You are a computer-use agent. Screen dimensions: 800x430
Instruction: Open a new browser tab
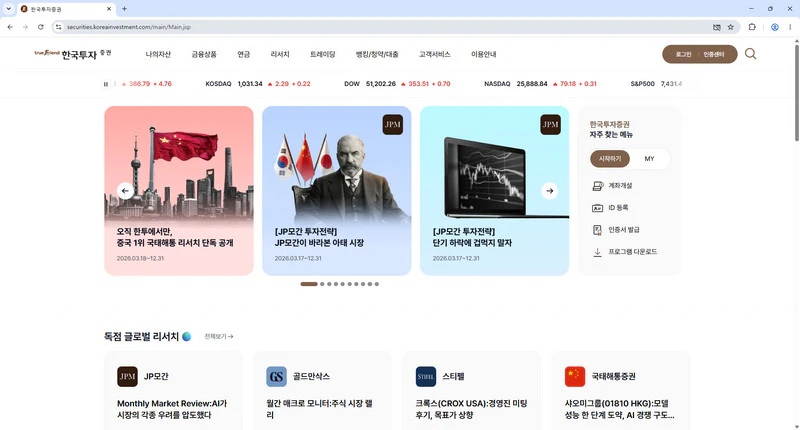pyautogui.click(x=124, y=9)
